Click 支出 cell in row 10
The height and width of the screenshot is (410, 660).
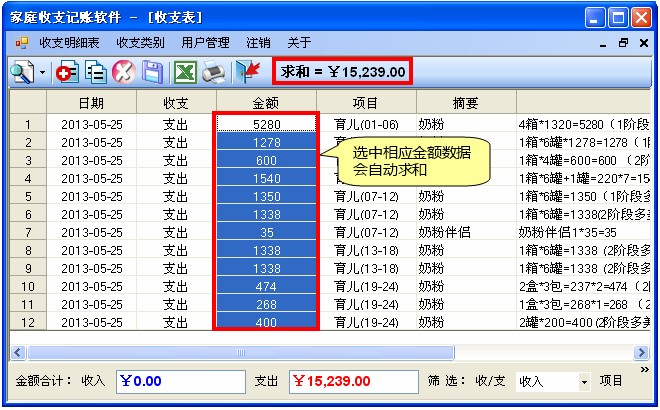[176, 286]
